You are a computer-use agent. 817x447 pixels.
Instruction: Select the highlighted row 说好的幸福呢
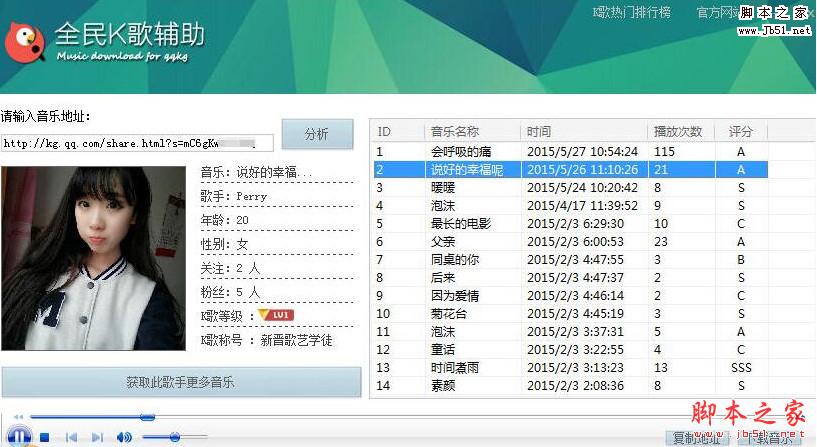tap(571, 169)
